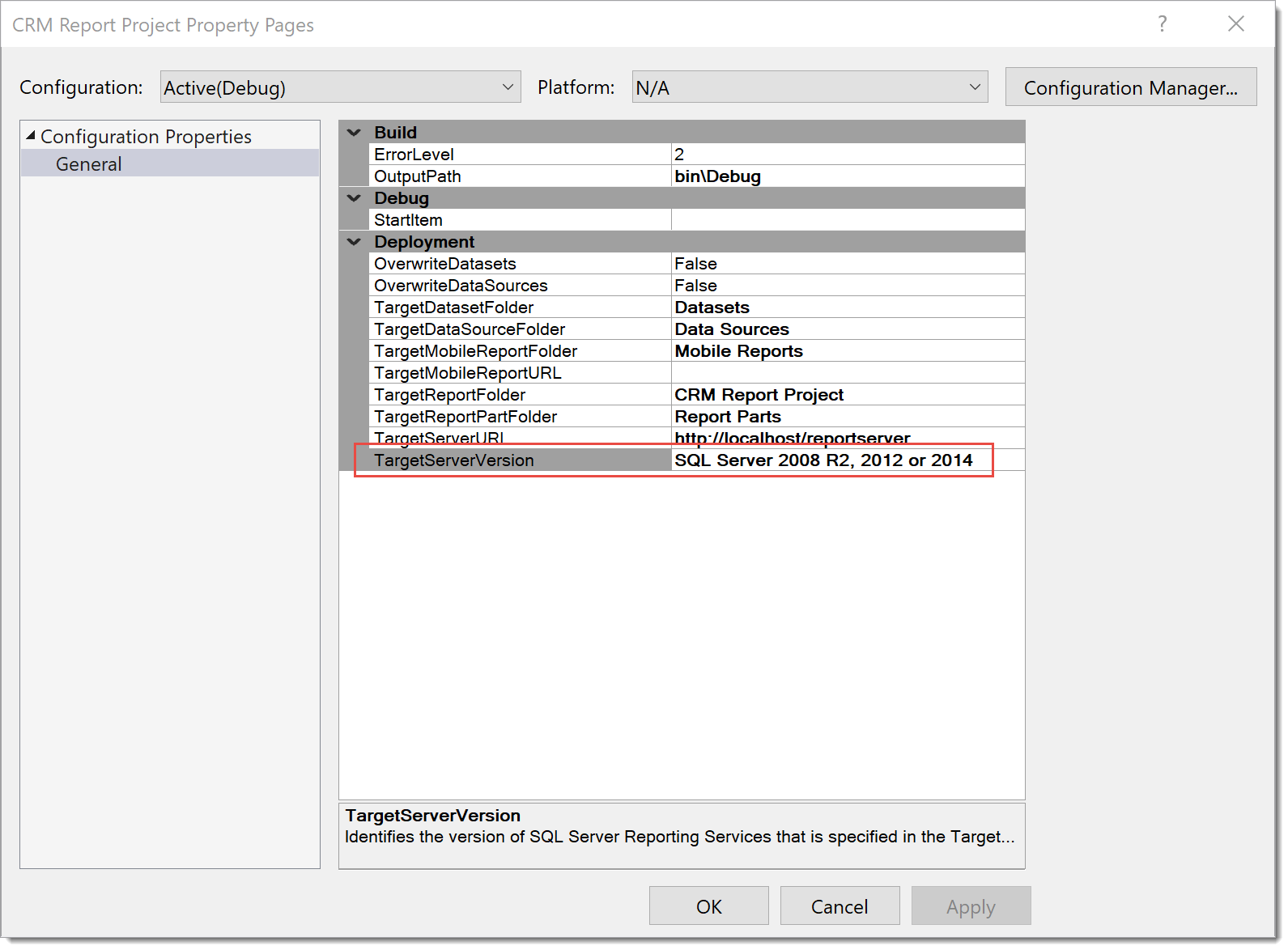Select the TargetServerVersion property name

point(521,460)
